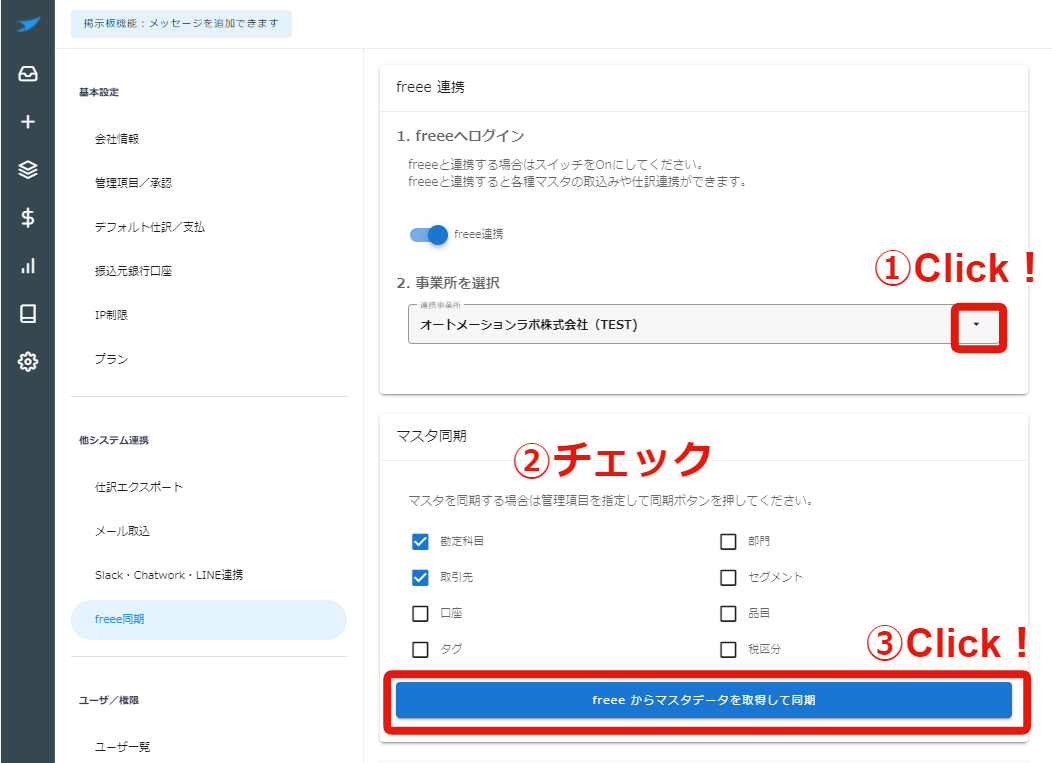Open 管理項目／承認 settings page
This screenshot has width=1052, height=763.
coord(134,183)
